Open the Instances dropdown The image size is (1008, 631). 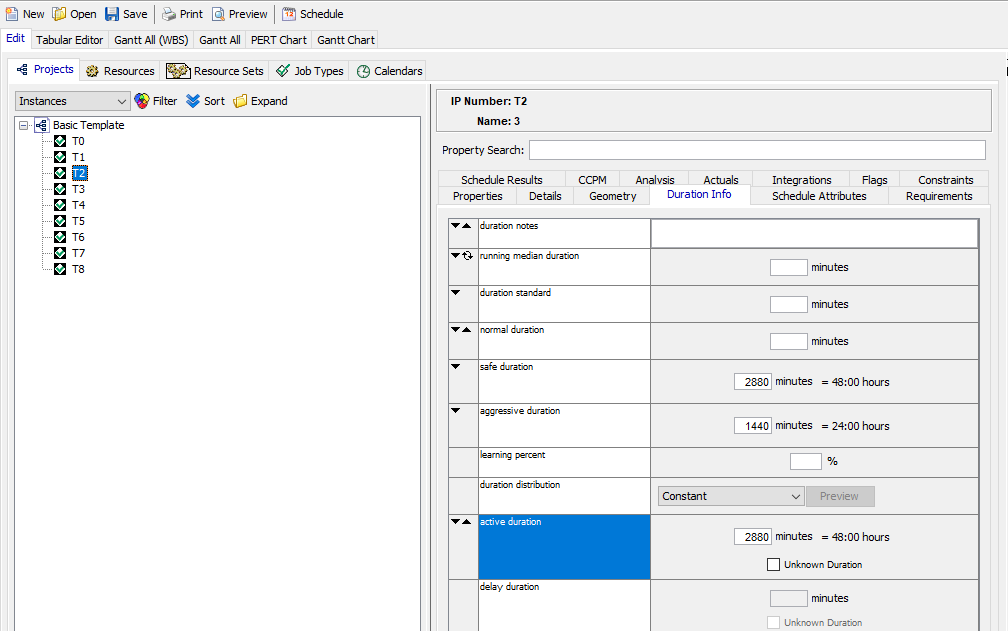[x=73, y=101]
